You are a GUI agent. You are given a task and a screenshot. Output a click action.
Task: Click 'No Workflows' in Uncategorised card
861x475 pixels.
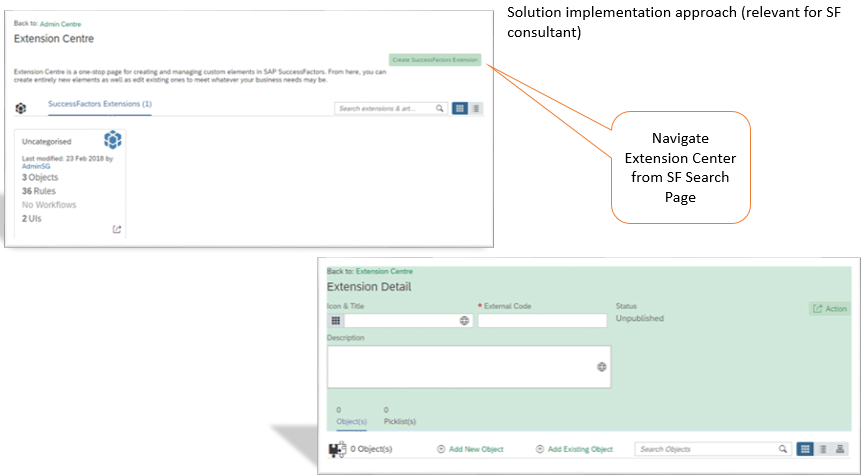(49, 205)
